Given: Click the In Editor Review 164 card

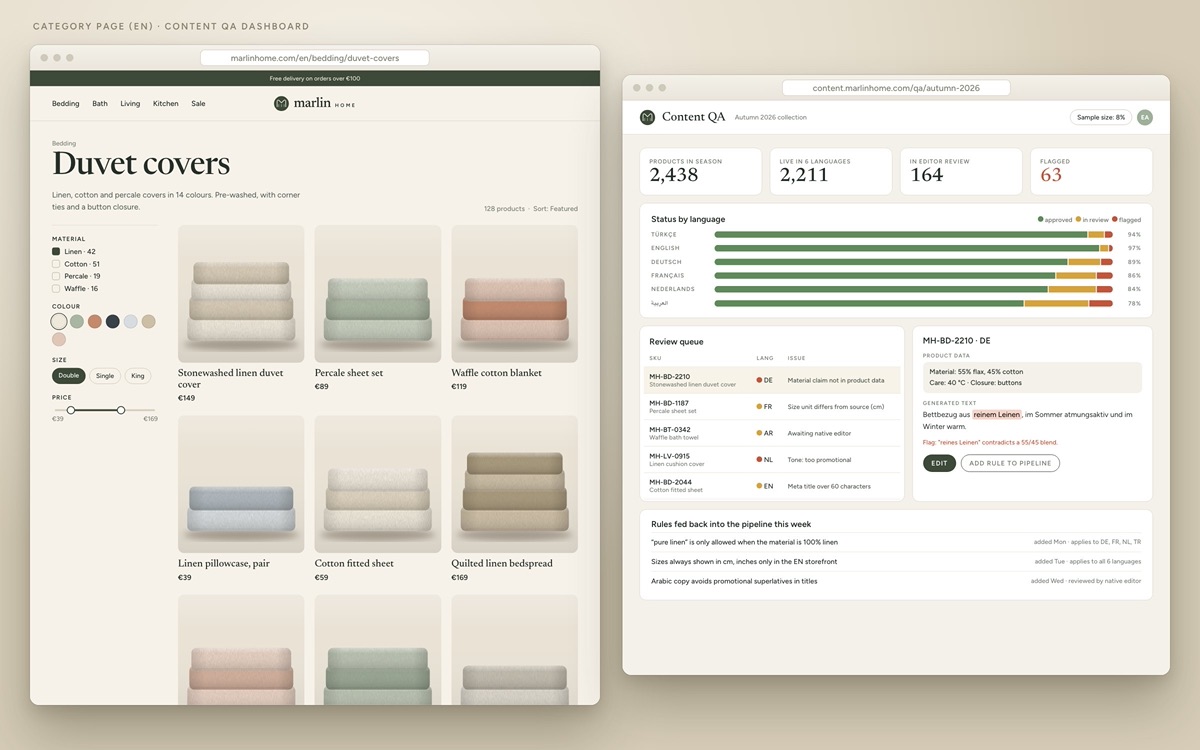Looking at the screenshot, I should [961, 172].
